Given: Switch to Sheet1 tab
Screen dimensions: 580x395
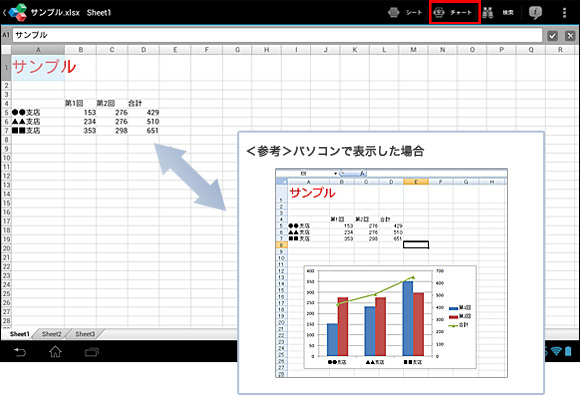Looking at the screenshot, I should [x=19, y=334].
